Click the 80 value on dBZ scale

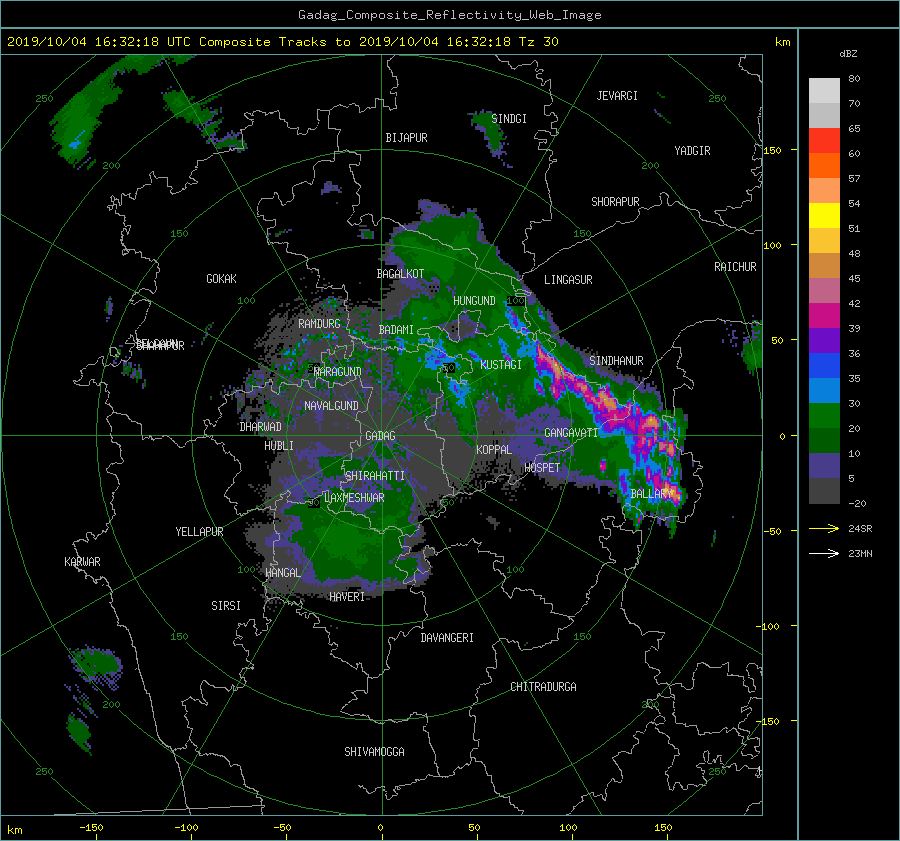click(x=854, y=79)
